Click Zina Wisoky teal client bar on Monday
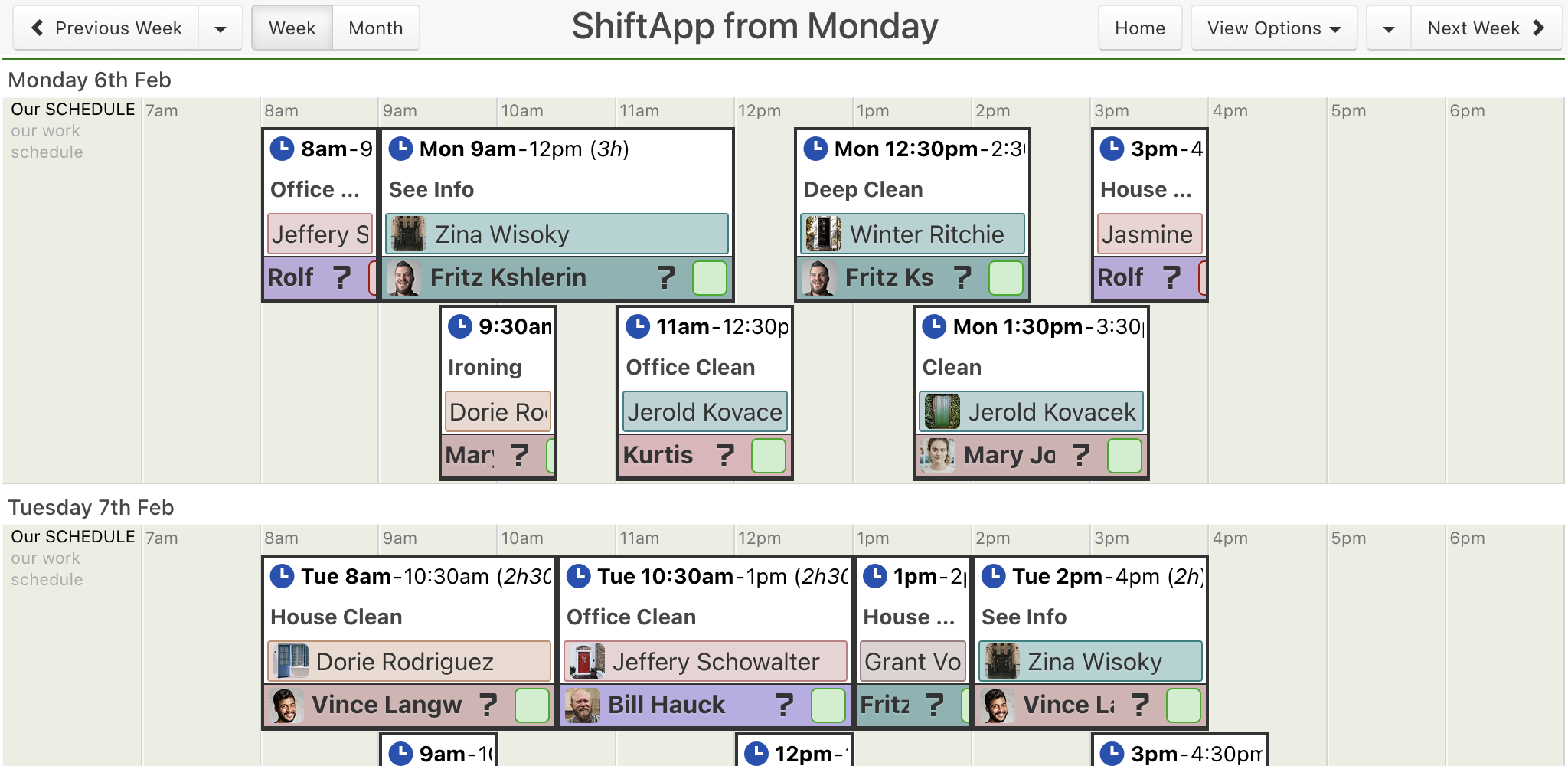Screen dimensions: 1568x766 pos(557,234)
